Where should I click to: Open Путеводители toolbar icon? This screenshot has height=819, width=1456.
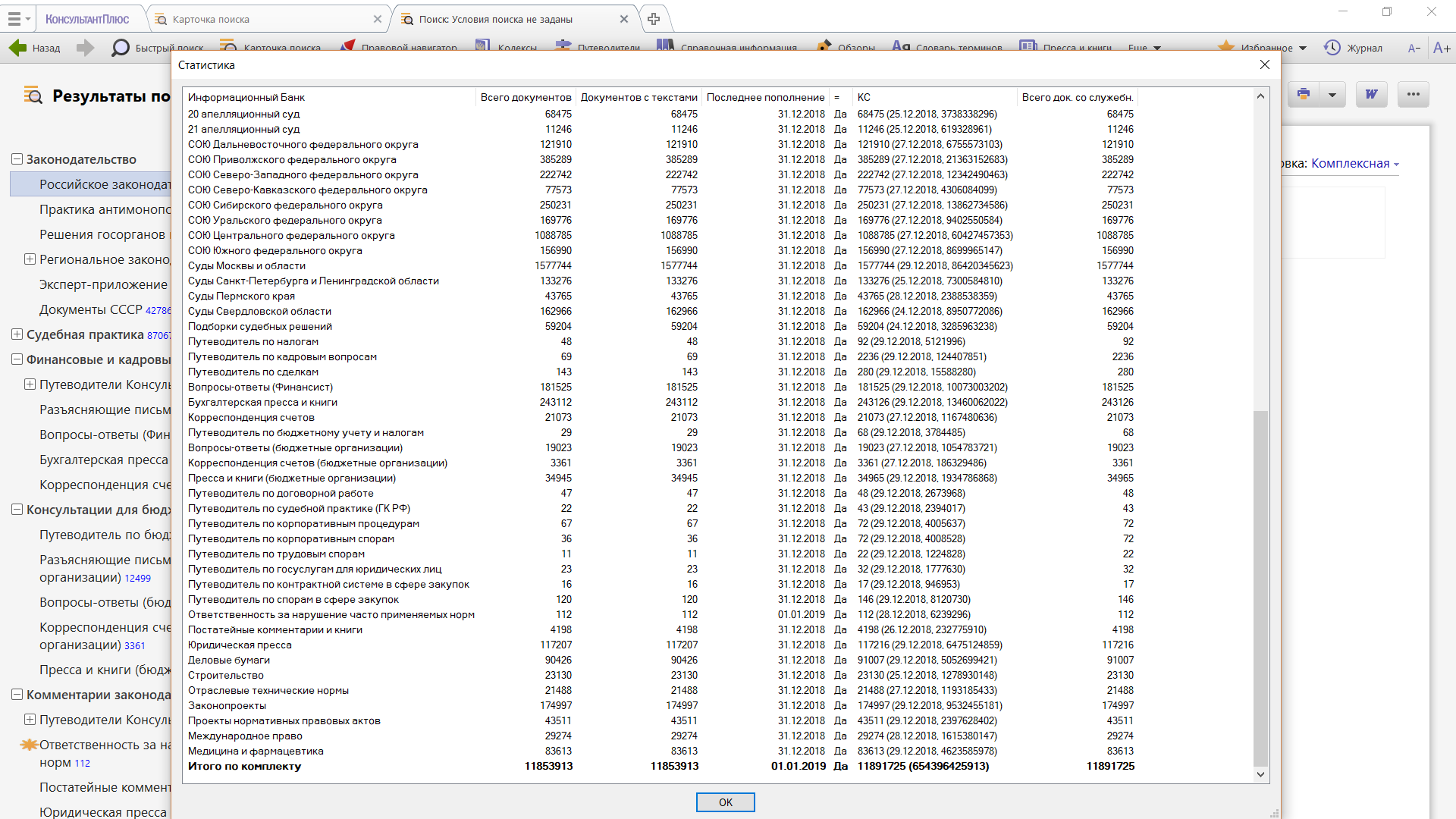pos(563,47)
